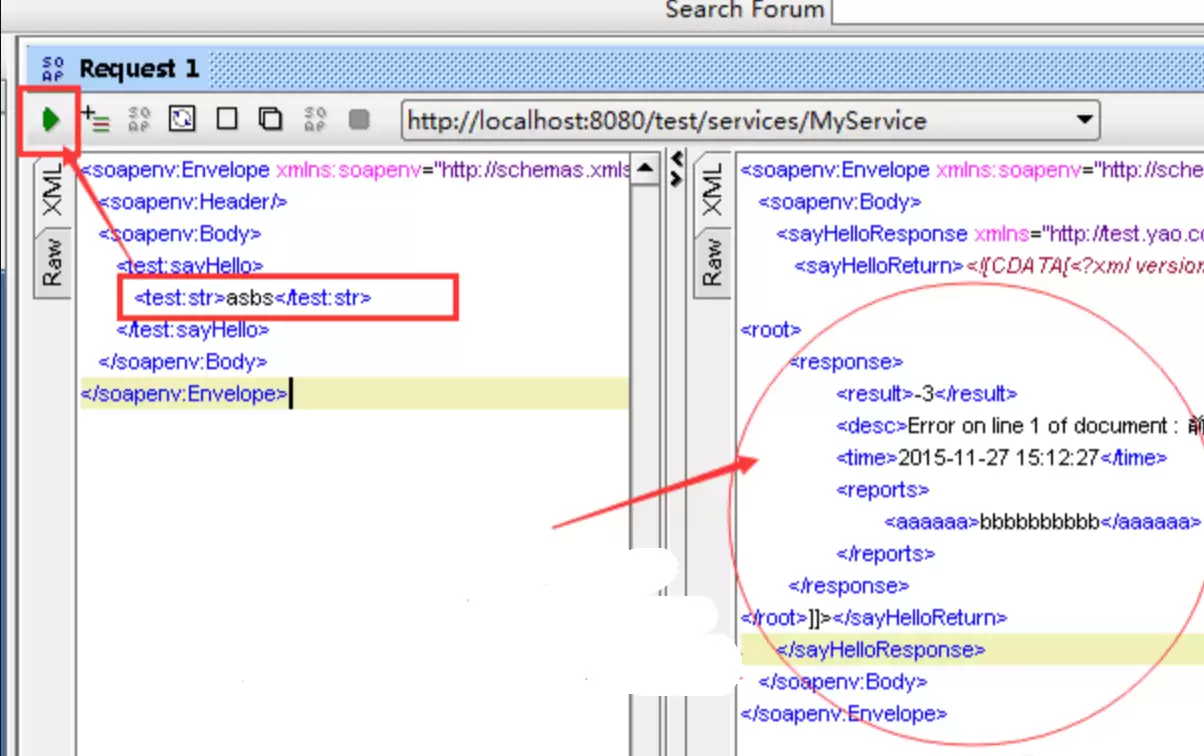Image resolution: width=1204 pixels, height=756 pixels.
Task: Click the grey stop request button
Action: click(359, 120)
